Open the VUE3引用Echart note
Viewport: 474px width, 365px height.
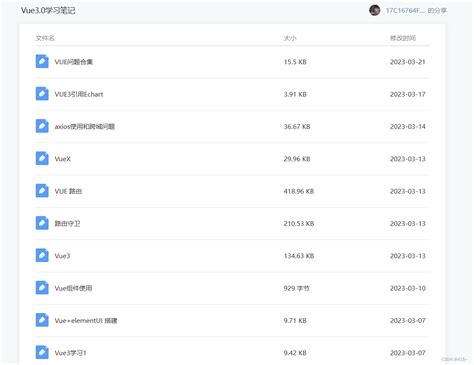(79, 94)
